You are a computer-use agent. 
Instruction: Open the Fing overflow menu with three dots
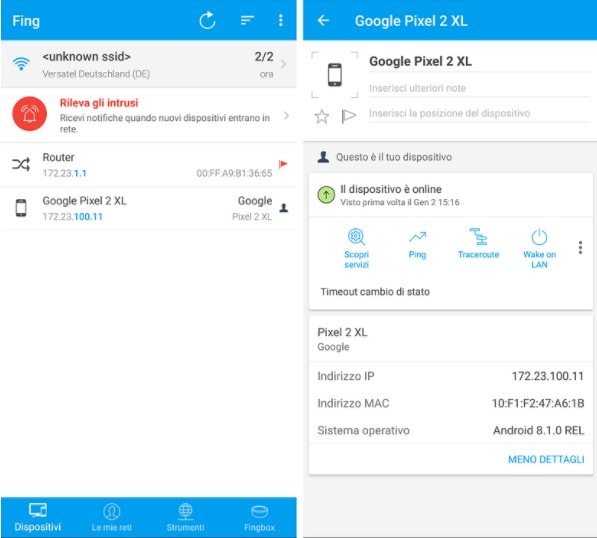281,20
